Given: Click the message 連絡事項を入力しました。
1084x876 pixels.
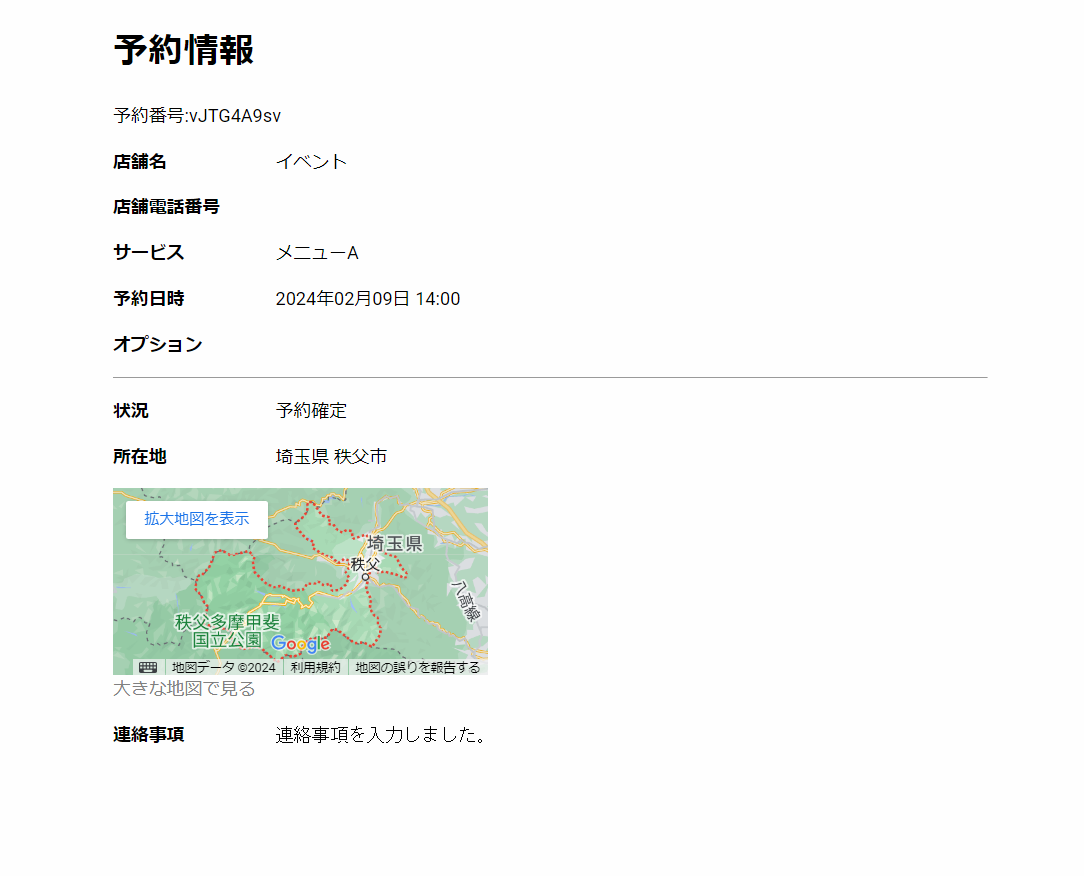Looking at the screenshot, I should pos(382,734).
